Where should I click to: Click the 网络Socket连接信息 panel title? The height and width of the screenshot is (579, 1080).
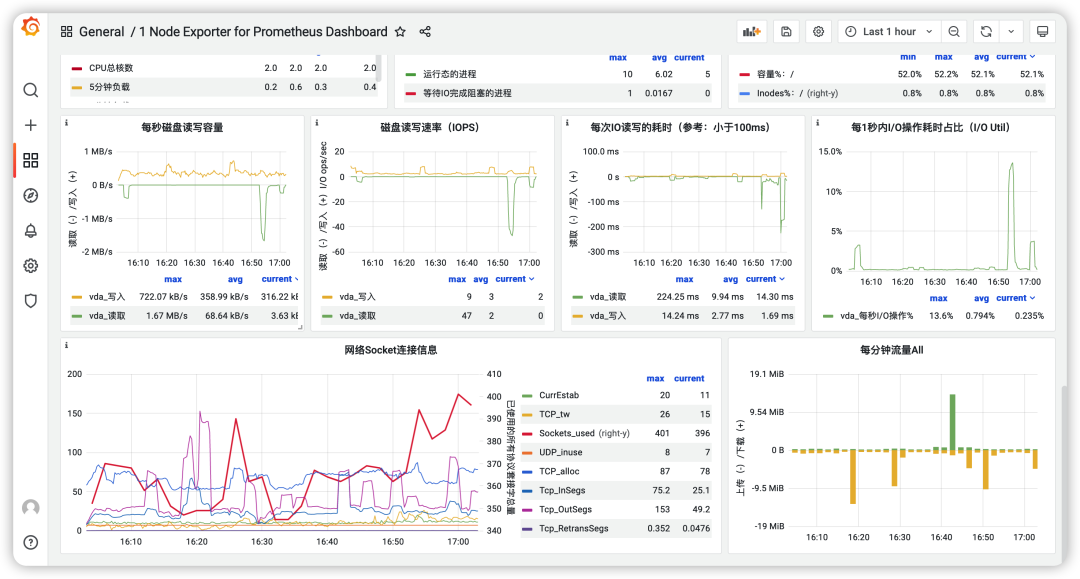click(x=390, y=350)
